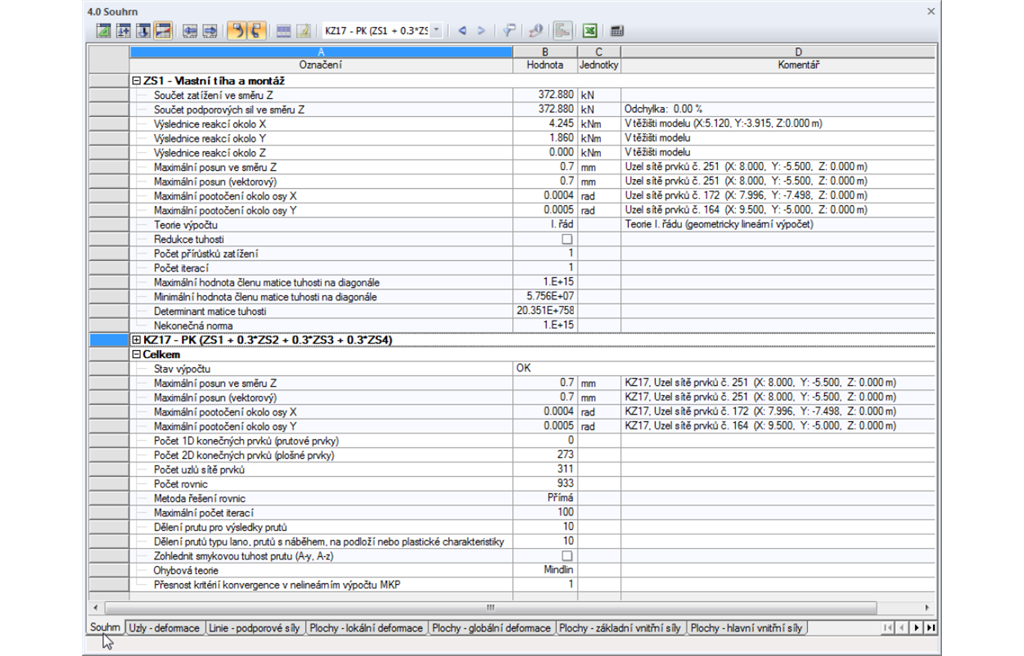1024x656 pixels.
Task: Open the Linie - podporové síly tab
Action: click(x=254, y=628)
